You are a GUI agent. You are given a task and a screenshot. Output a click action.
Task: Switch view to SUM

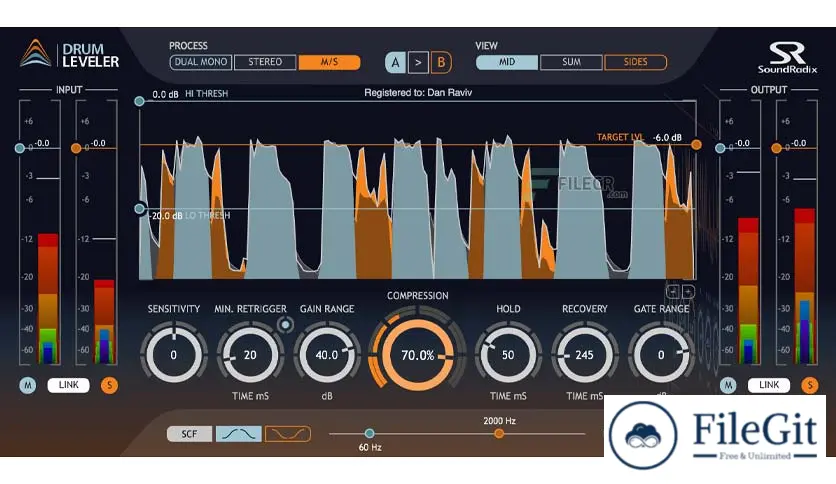click(571, 62)
